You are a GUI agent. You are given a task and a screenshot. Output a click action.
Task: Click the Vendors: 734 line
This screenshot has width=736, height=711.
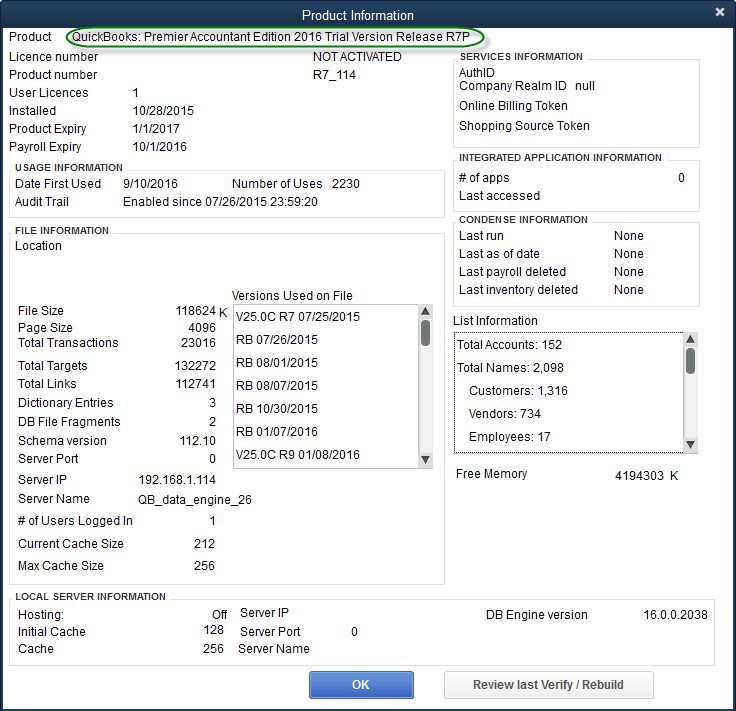point(505,414)
